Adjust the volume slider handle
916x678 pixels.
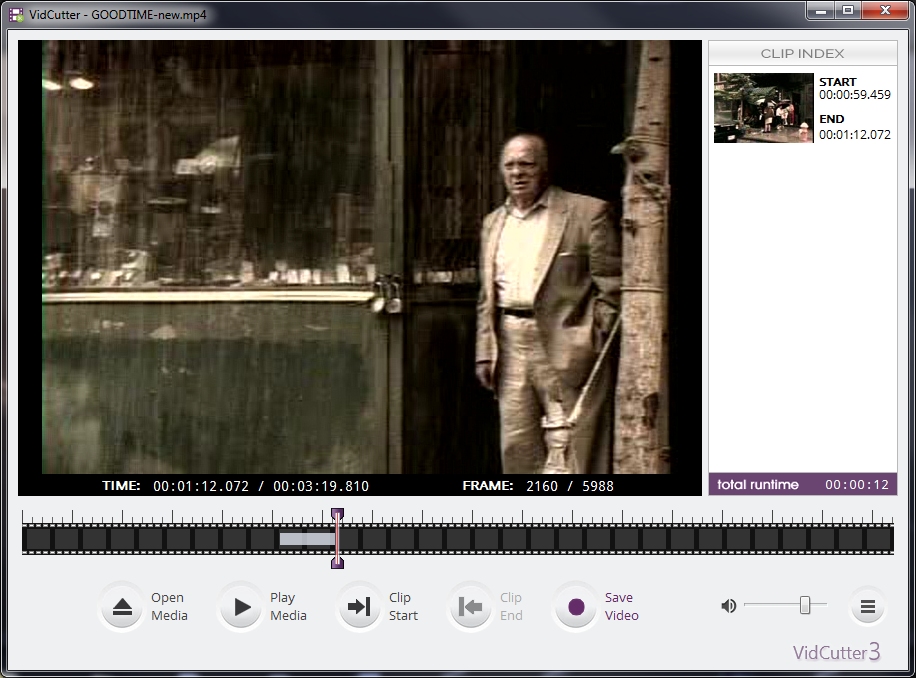[x=805, y=606]
